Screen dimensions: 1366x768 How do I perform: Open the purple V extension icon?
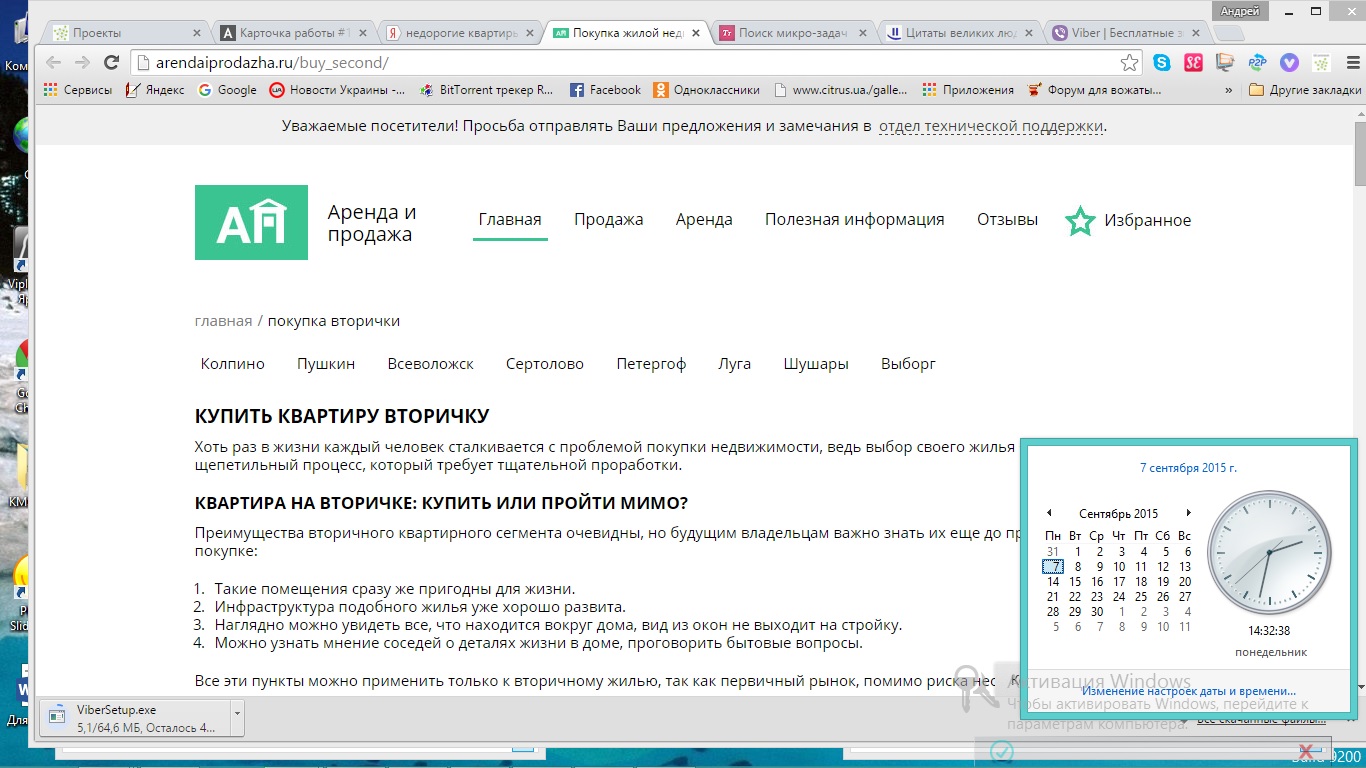[x=1289, y=63]
